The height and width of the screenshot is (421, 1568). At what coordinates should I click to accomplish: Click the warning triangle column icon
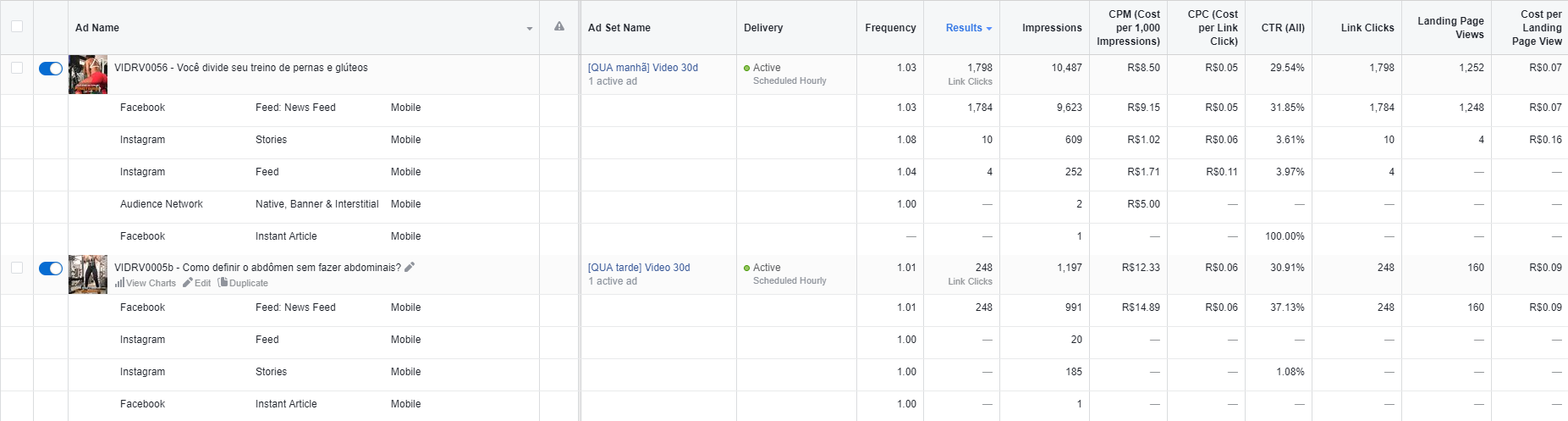click(559, 27)
